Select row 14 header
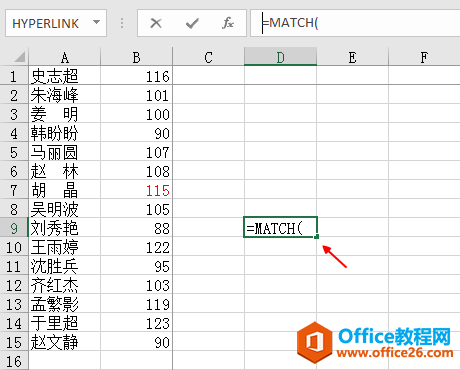 14,323
